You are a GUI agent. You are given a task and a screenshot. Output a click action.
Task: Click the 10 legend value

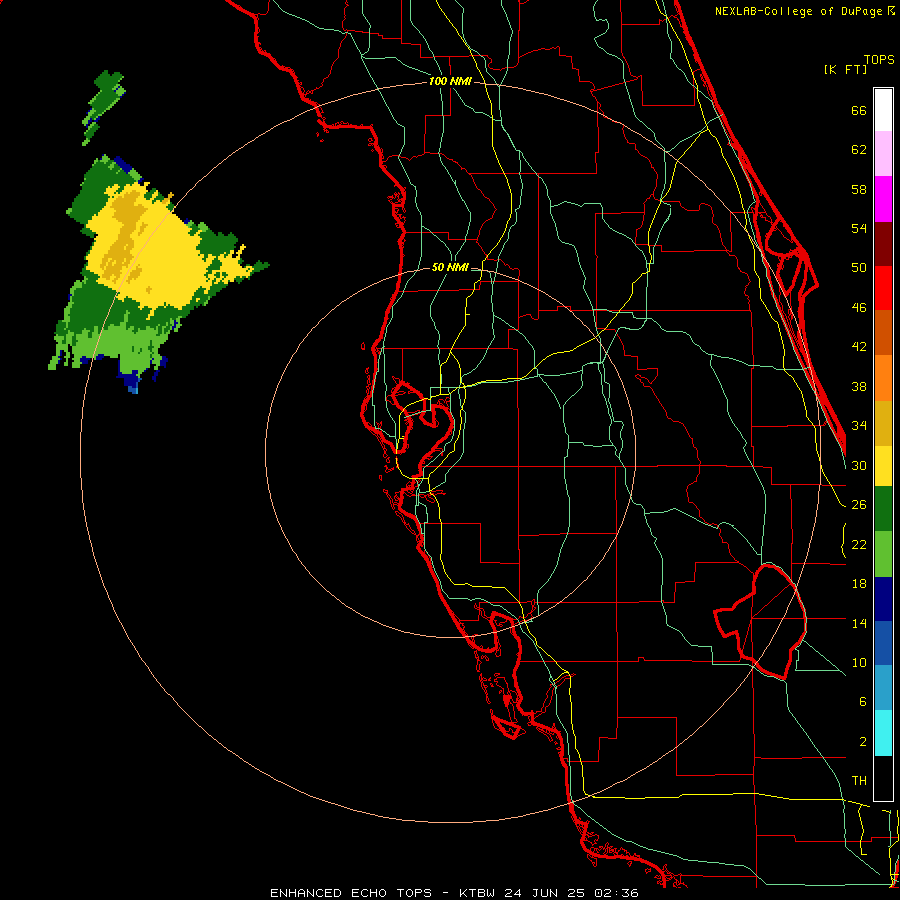859,662
